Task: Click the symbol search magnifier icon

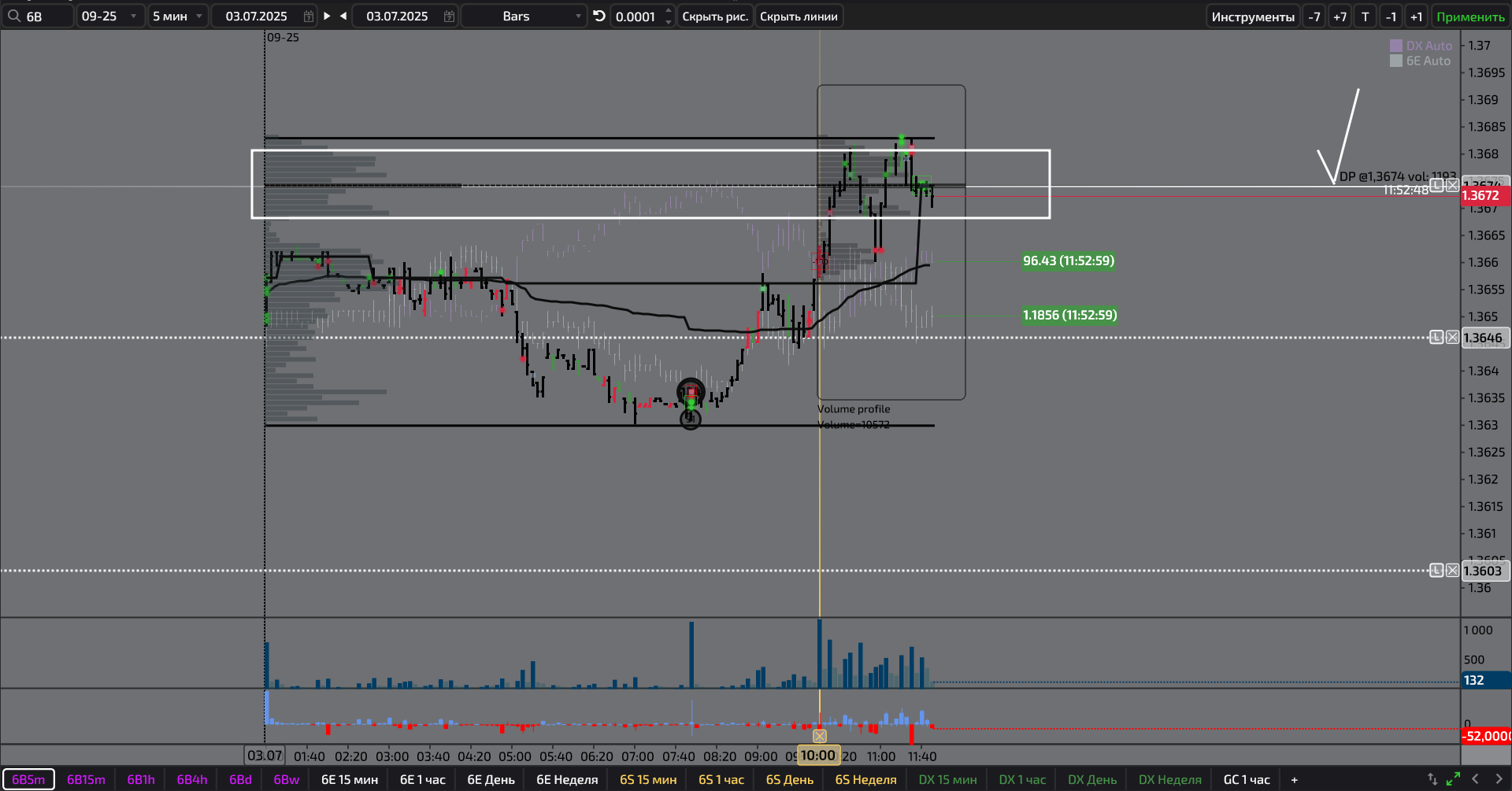Action: 13,16
